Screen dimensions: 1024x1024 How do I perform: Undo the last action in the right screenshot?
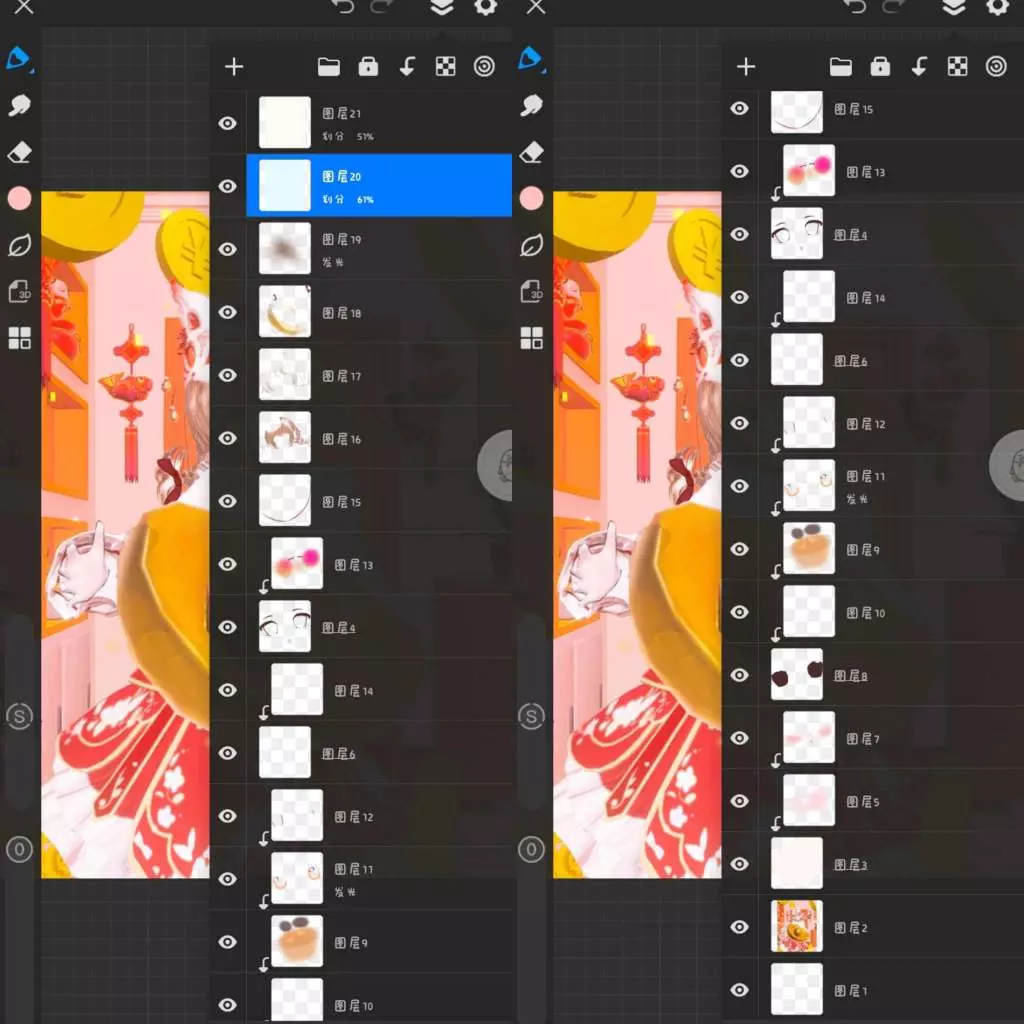pyautogui.click(x=854, y=7)
